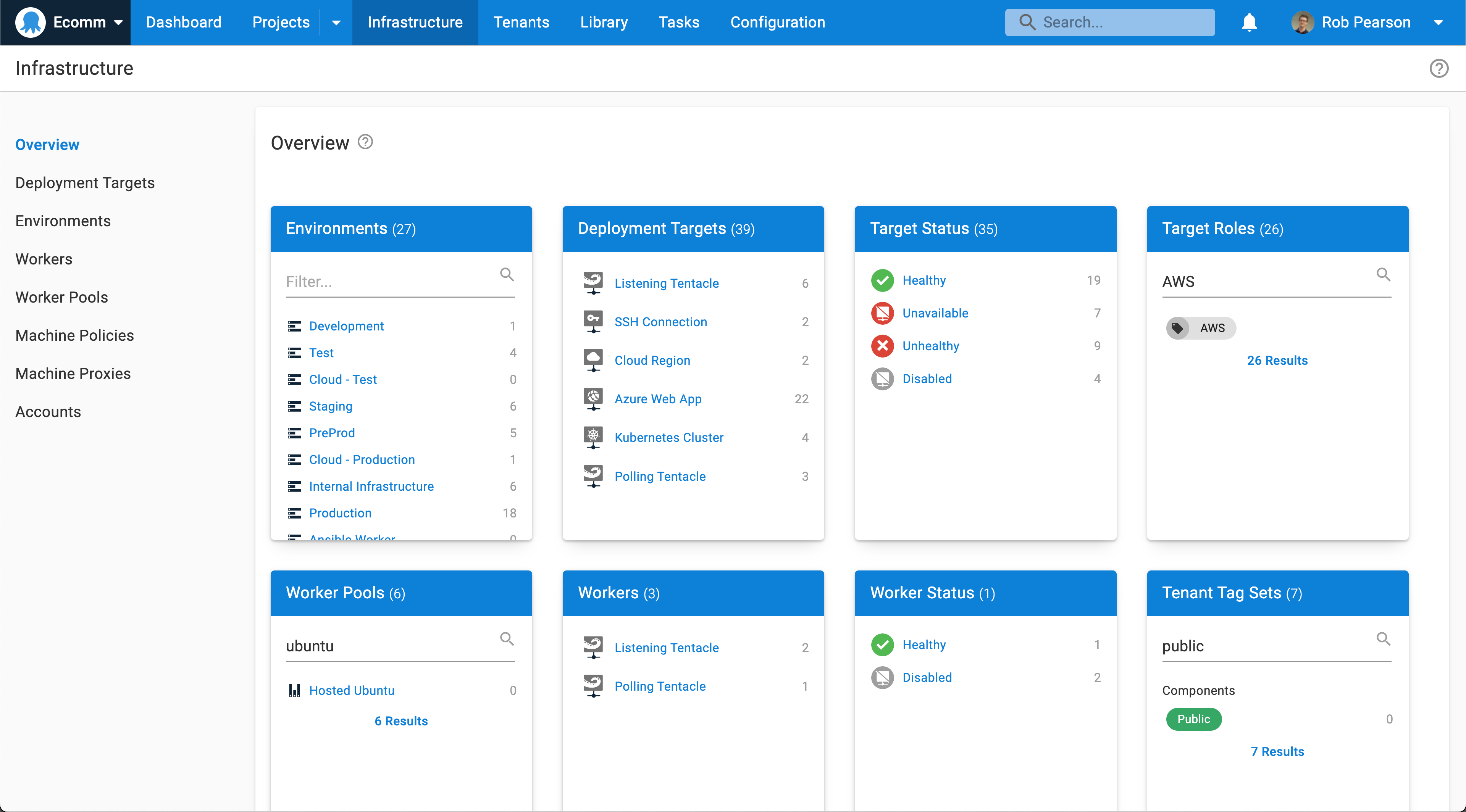Click the help icon beside the Overview heading
The image size is (1466, 812).
click(365, 142)
